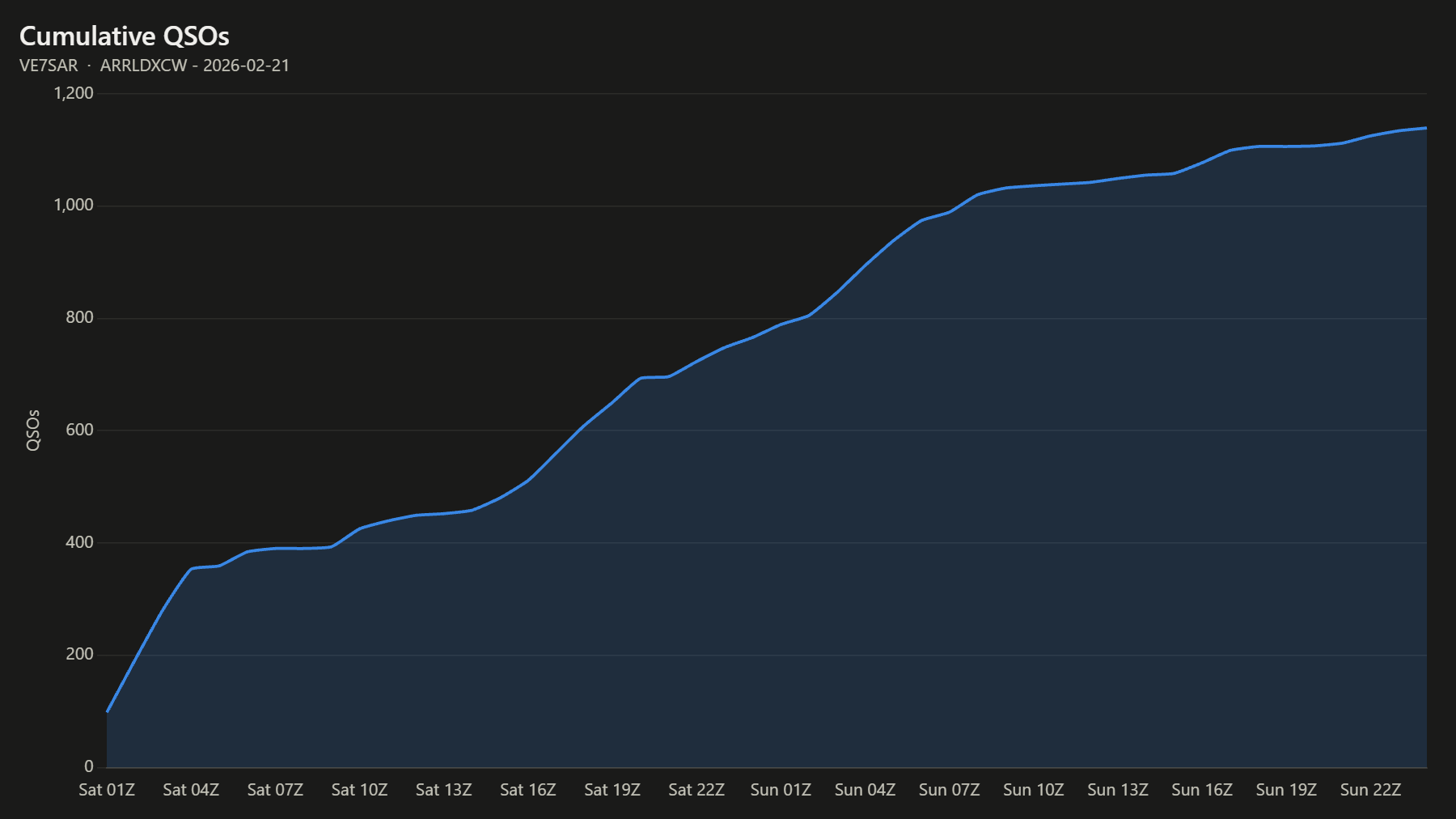
Task: Click the VE7SAR callsign in subtitle
Action: click(x=49, y=66)
